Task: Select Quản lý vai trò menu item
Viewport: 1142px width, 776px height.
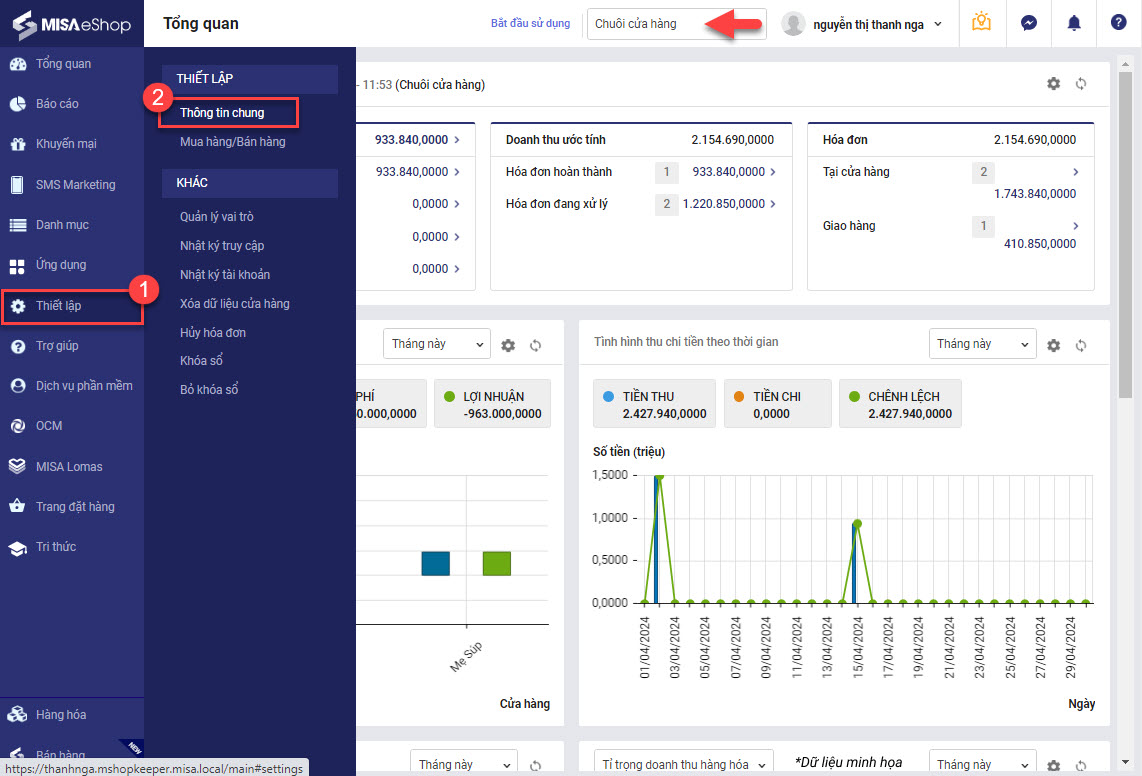Action: tap(217, 217)
